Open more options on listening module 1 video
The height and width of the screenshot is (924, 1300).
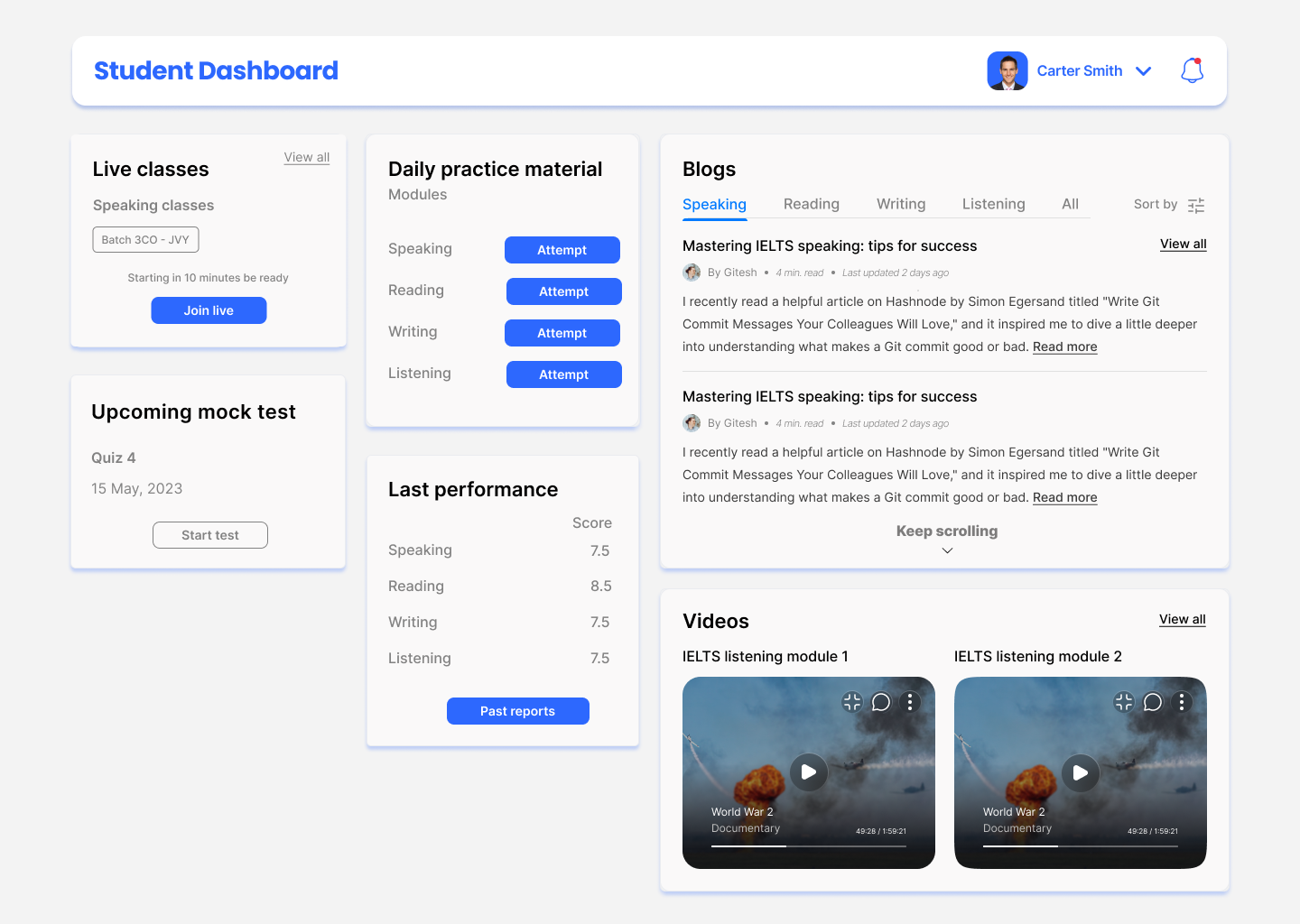coord(910,702)
